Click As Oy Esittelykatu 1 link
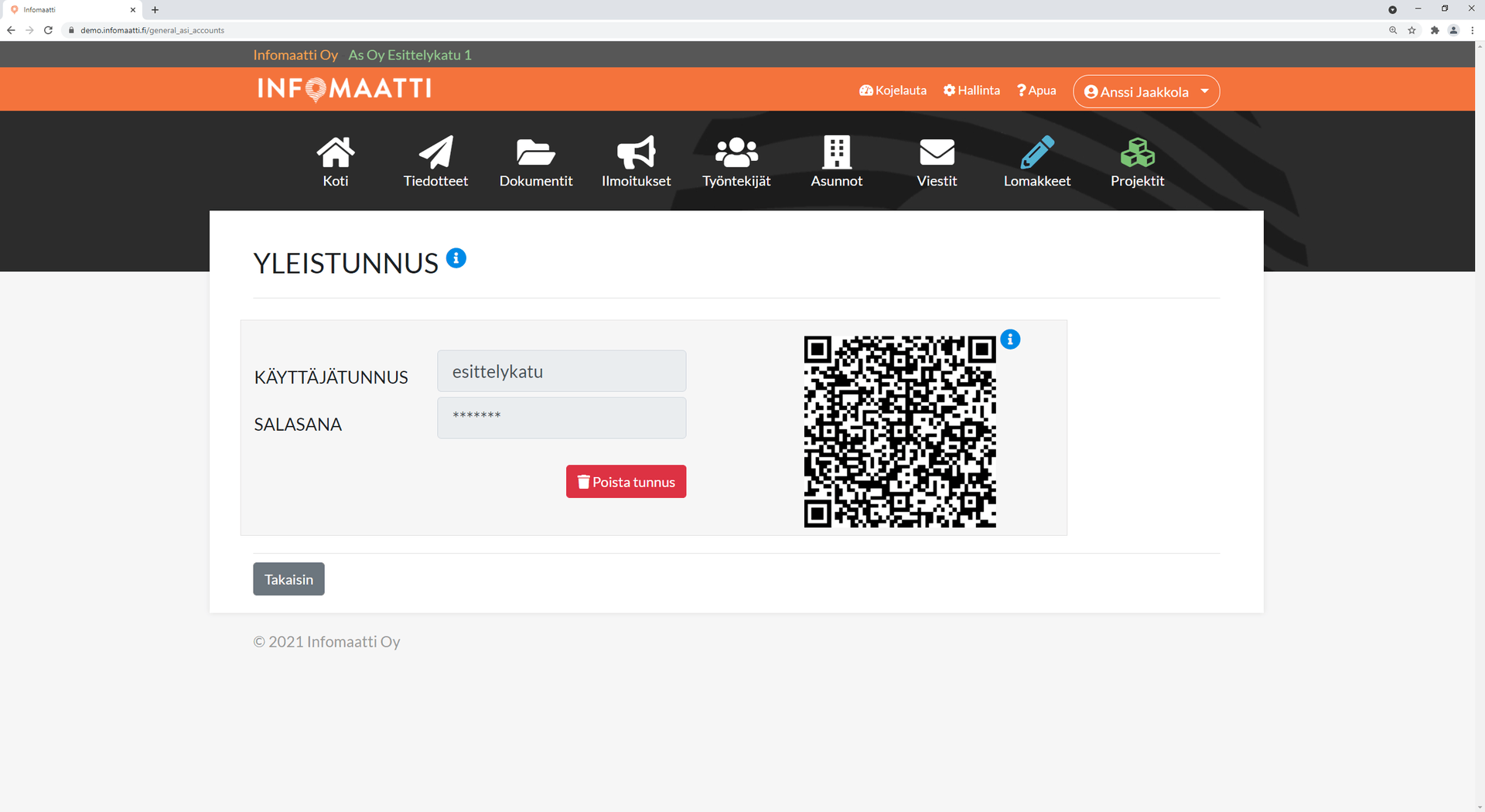The height and width of the screenshot is (812, 1485). (x=410, y=55)
